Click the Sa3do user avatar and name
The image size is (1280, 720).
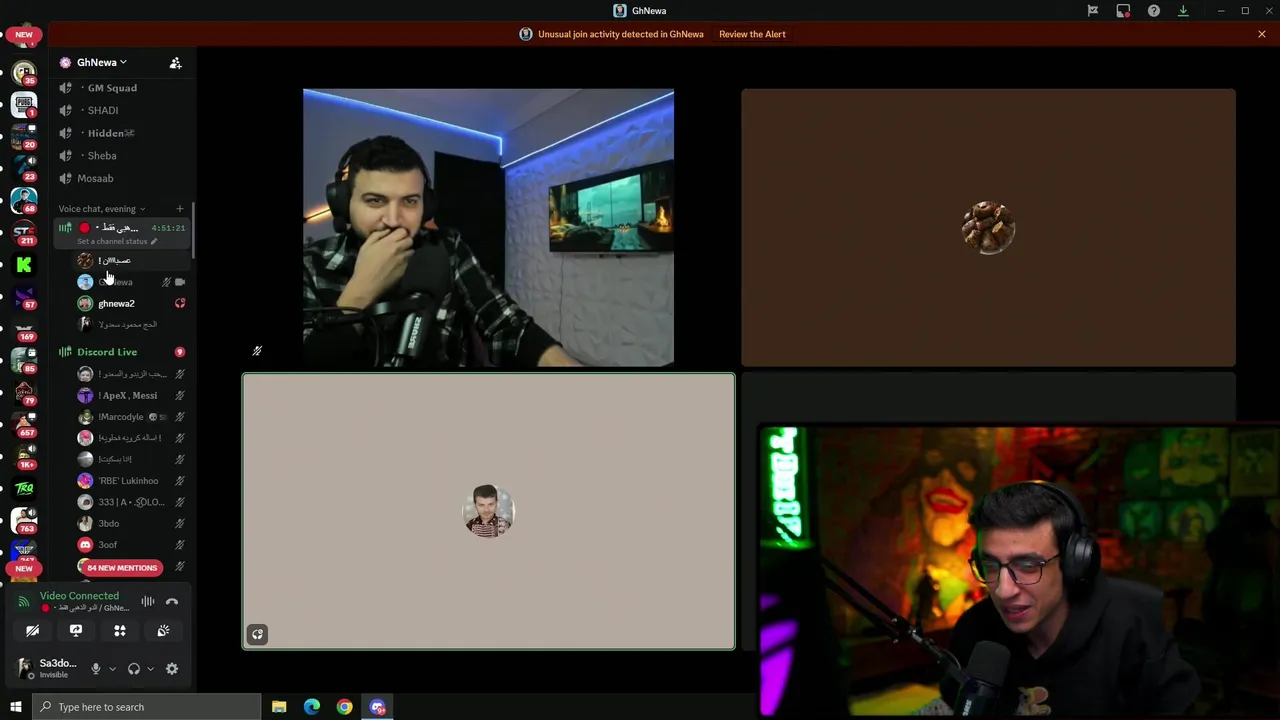(46, 668)
